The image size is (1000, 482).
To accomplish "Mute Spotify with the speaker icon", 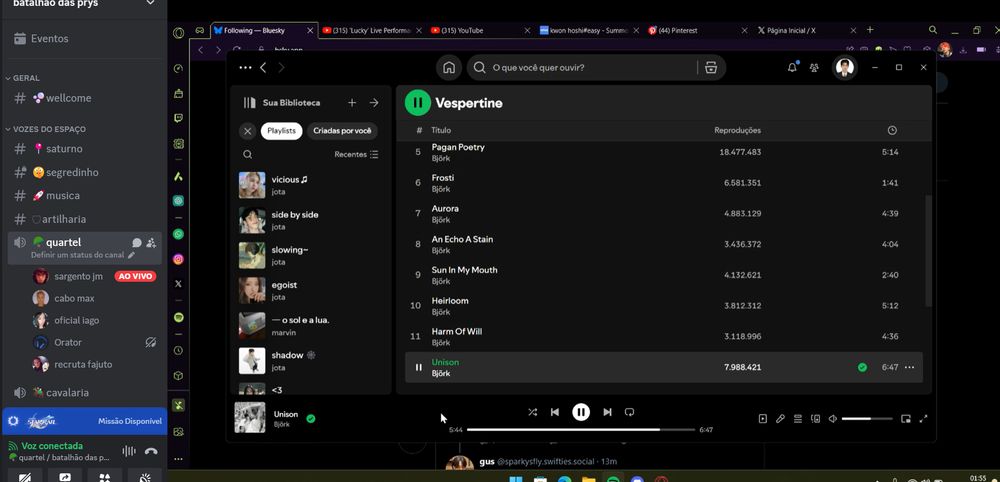I will [832, 419].
